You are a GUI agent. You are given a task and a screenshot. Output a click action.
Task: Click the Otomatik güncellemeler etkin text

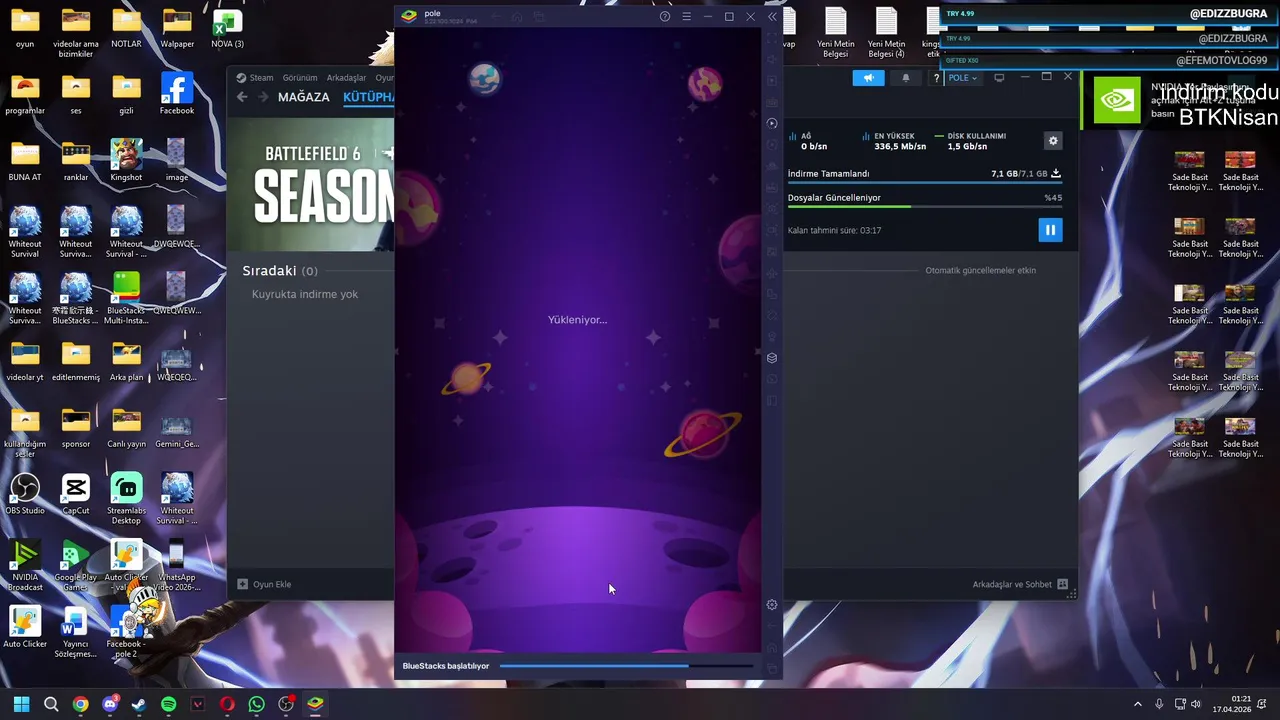point(980,270)
